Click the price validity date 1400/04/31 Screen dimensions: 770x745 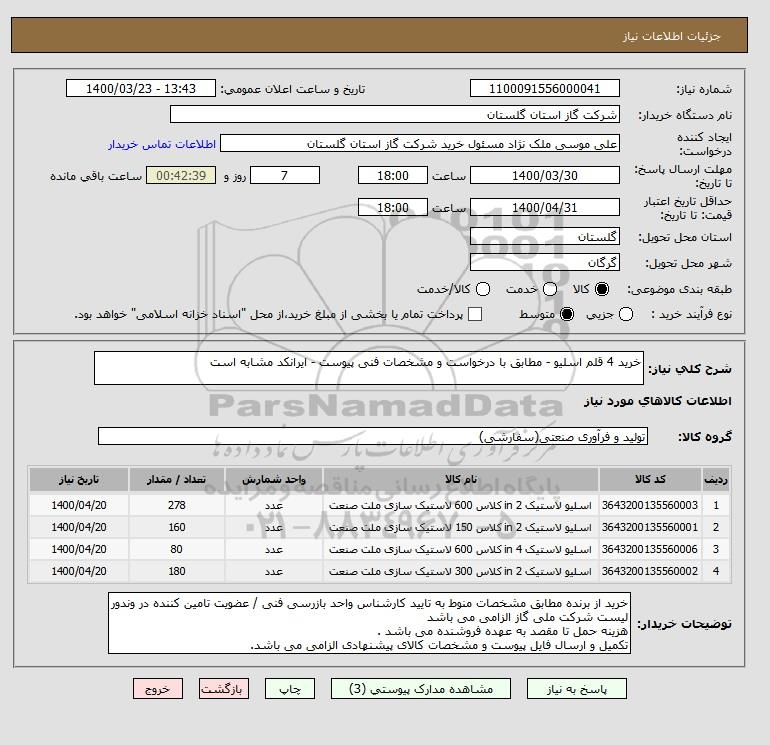pyautogui.click(x=545, y=207)
